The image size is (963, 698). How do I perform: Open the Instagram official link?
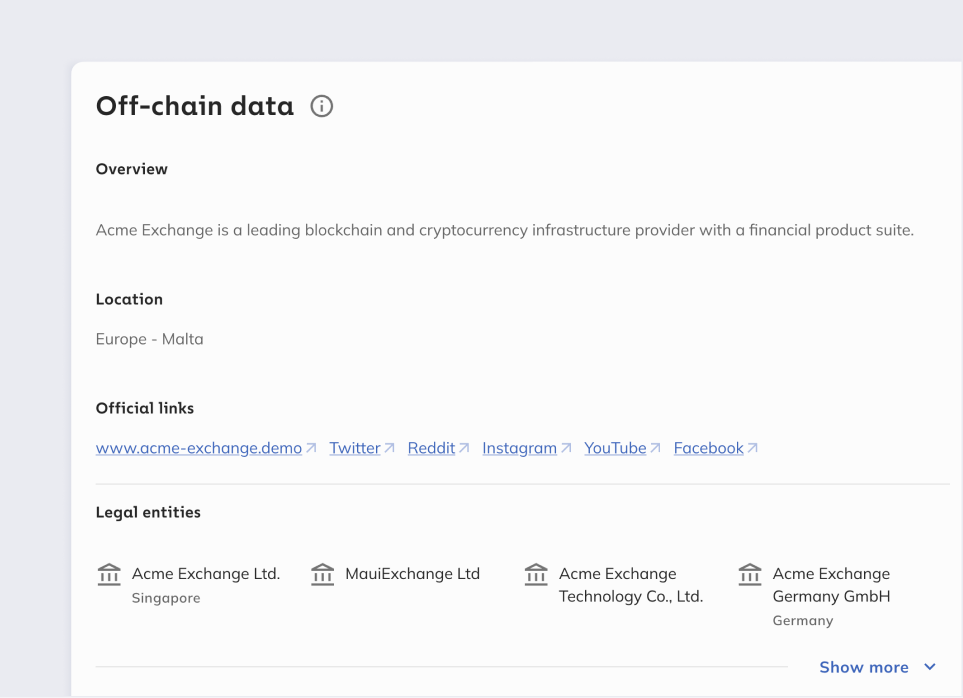(x=519, y=448)
